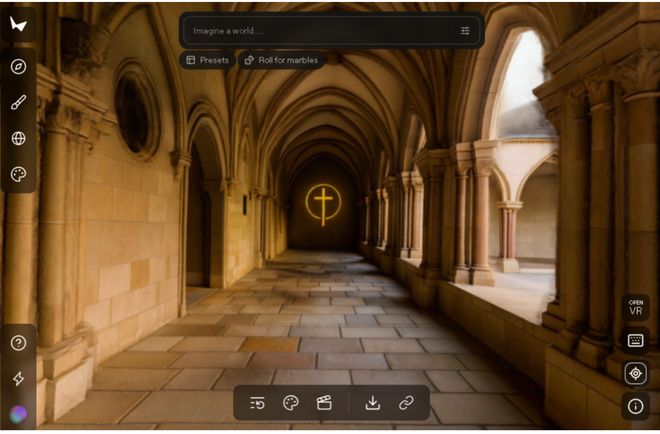Show the info panel via the info icon
This screenshot has height=434, width=660.
(x=635, y=406)
